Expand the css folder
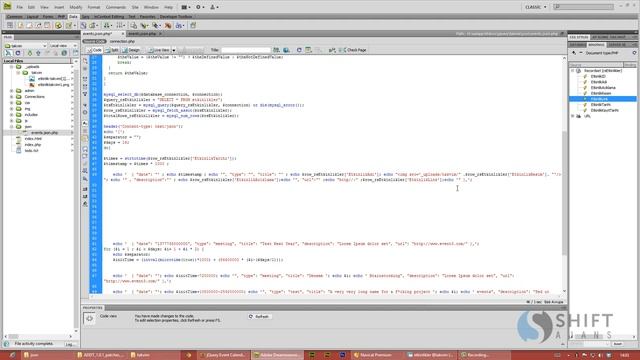Screen dimensions: 640x360 [11, 103]
